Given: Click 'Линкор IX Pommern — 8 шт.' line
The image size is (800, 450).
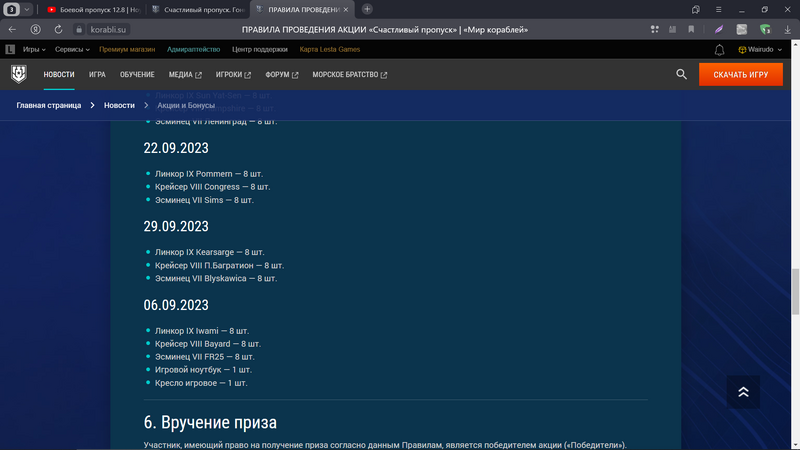Looking at the screenshot, I should click(x=209, y=173).
